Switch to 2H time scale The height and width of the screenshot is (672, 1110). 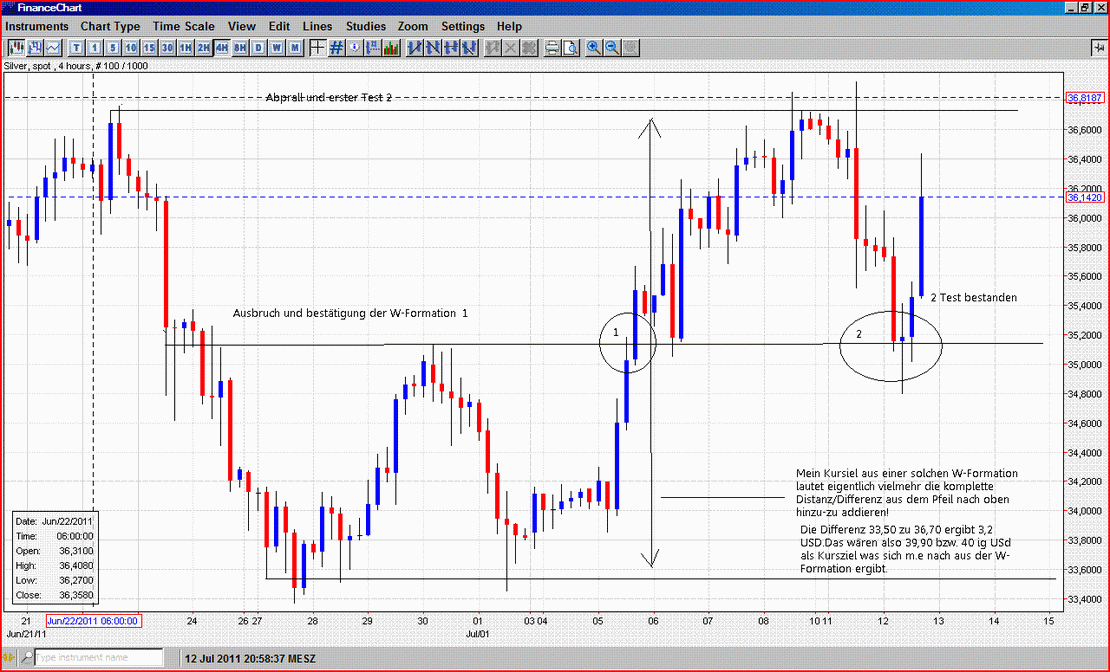(x=203, y=47)
